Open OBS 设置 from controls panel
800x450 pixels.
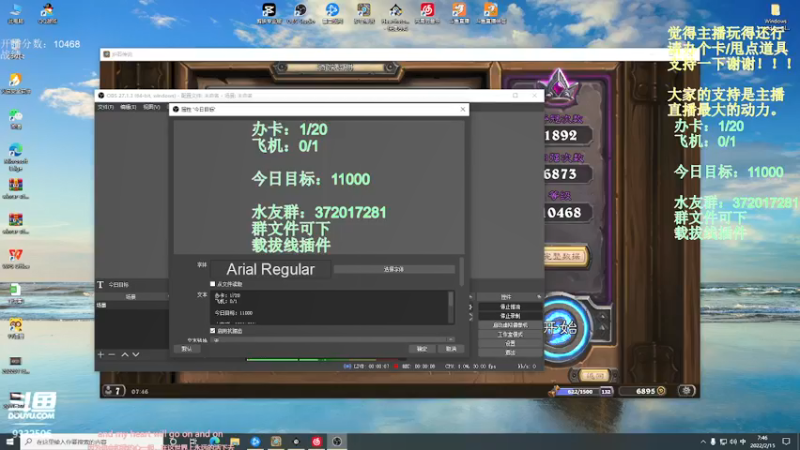click(510, 343)
